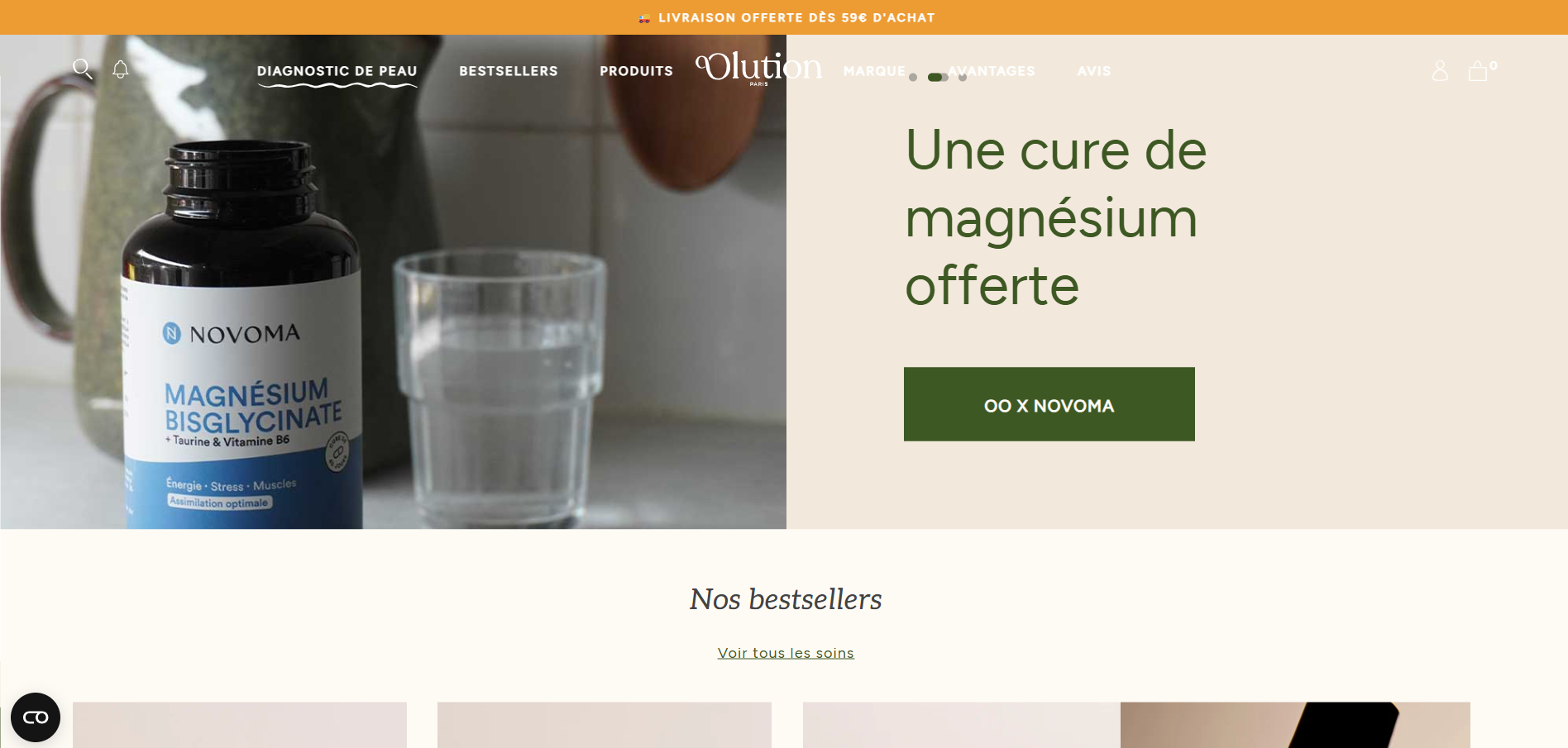The height and width of the screenshot is (748, 1568).
Task: Select the active green carousel dot
Action: point(938,77)
